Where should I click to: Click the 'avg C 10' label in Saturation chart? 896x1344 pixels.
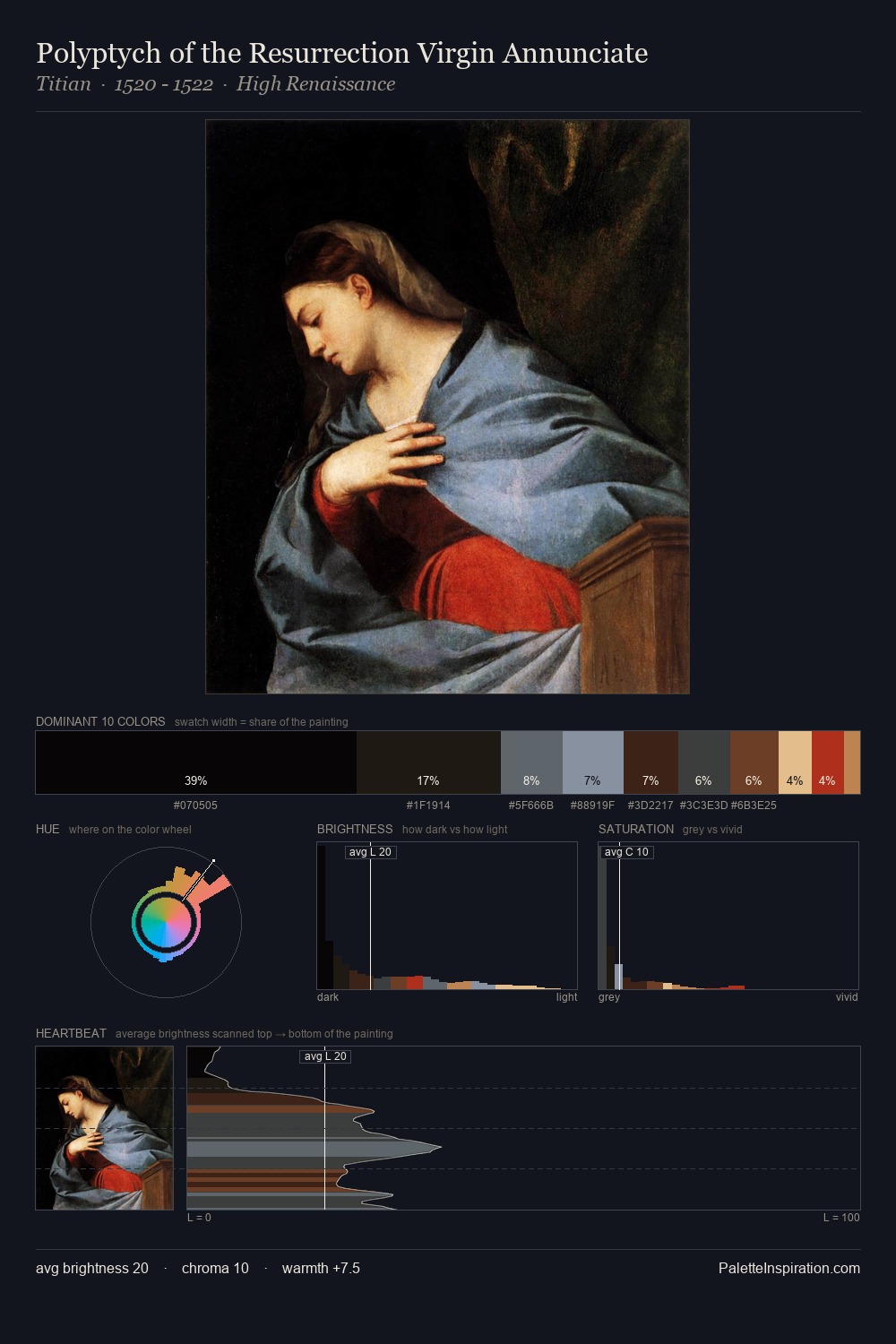(626, 852)
